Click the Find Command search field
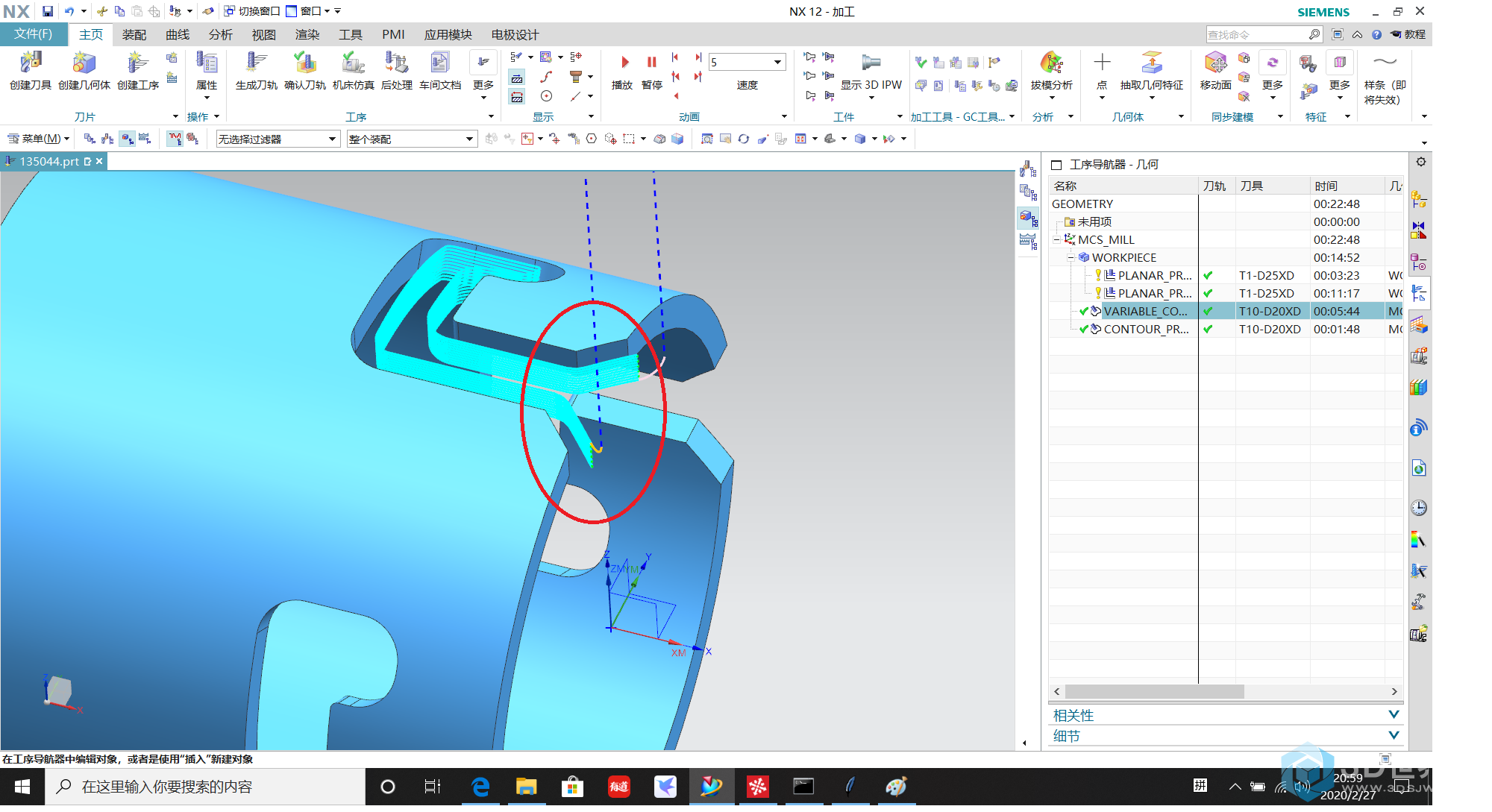 pos(1257,34)
